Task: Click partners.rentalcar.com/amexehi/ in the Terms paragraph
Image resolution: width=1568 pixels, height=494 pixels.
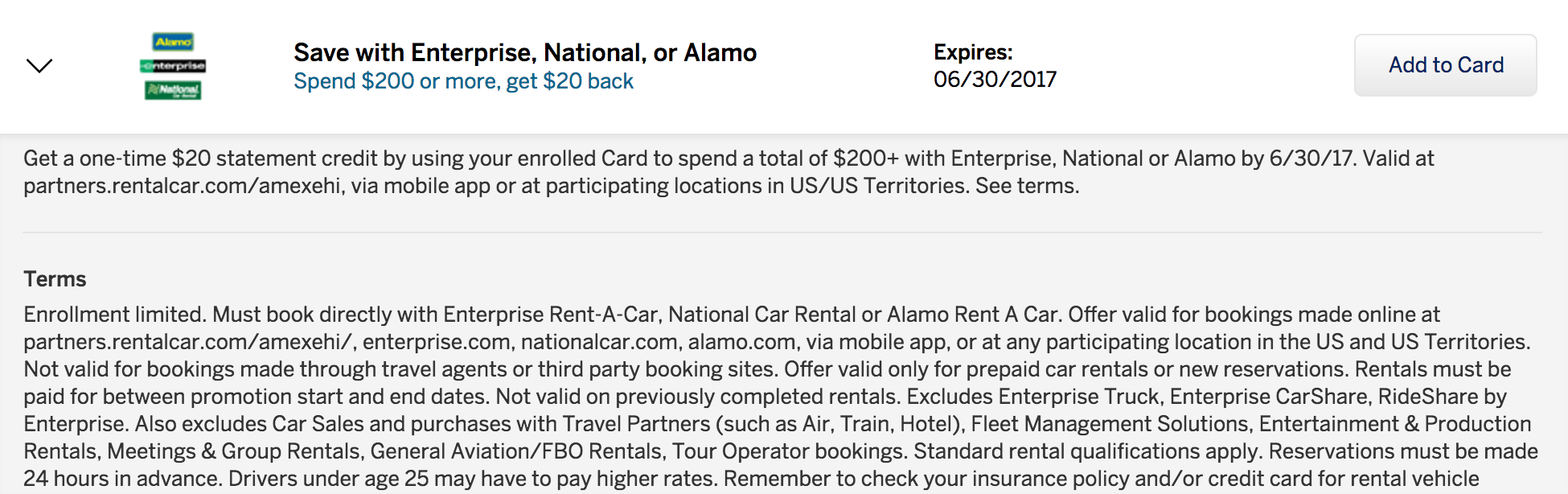Action: (190, 342)
